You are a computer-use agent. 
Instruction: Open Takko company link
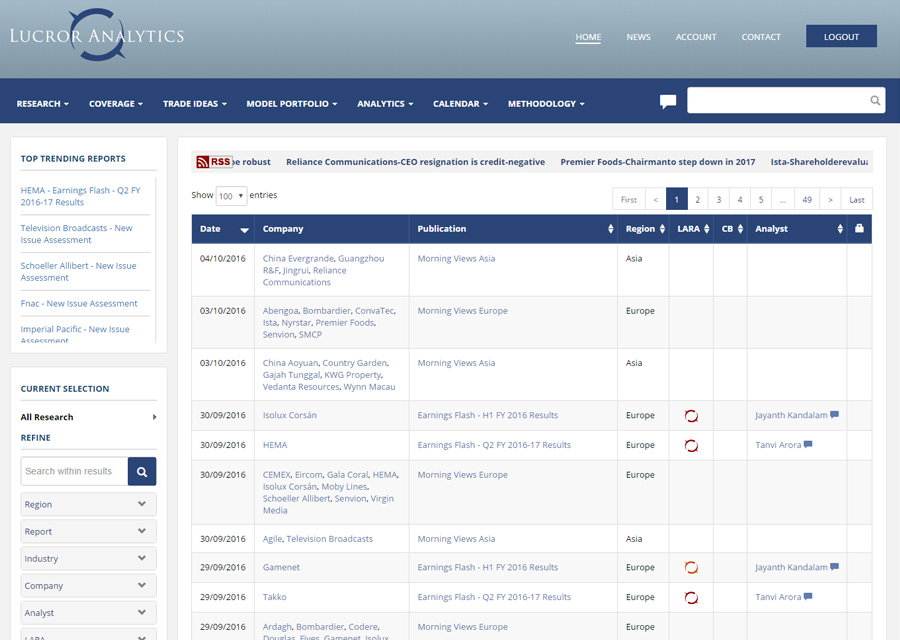(x=274, y=598)
